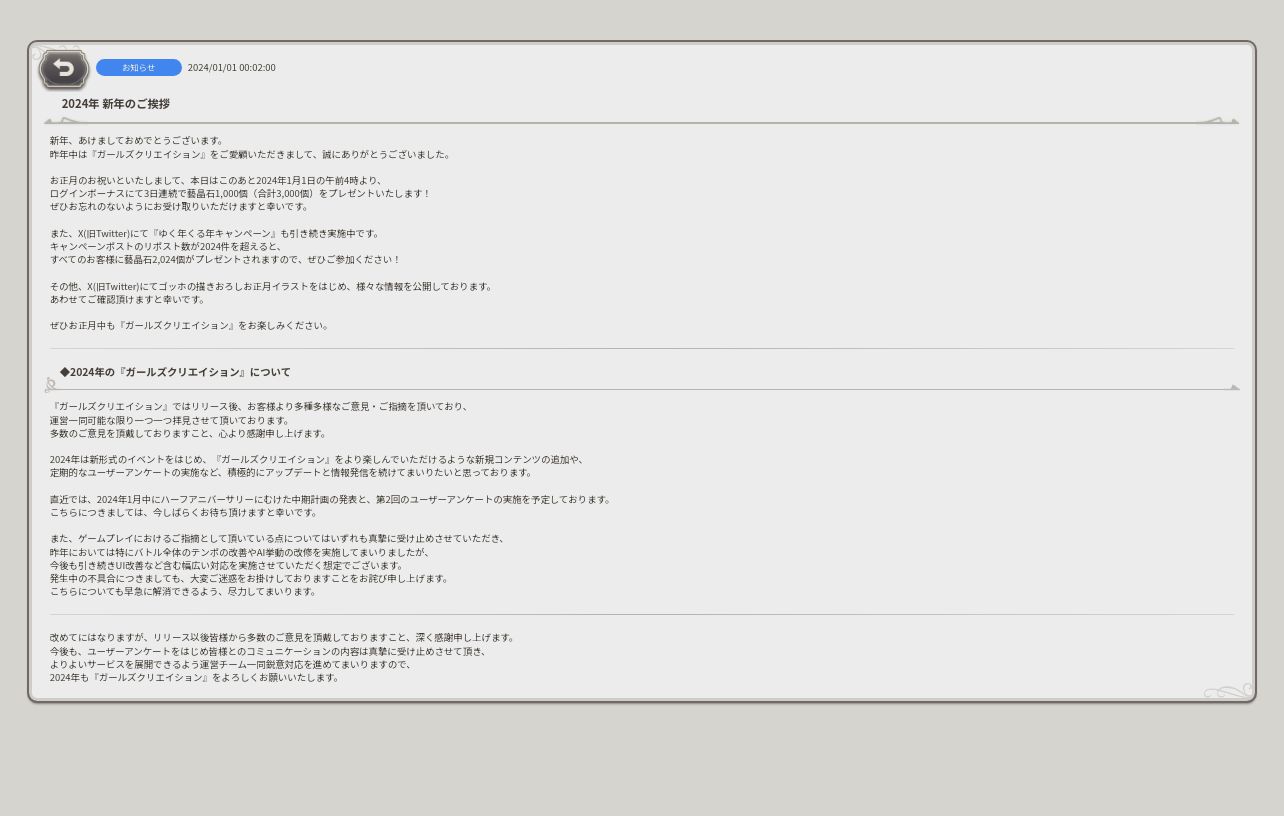Click the line starting 改めてにはなりますが
1284x816 pixels.
pyautogui.click(x=283, y=638)
